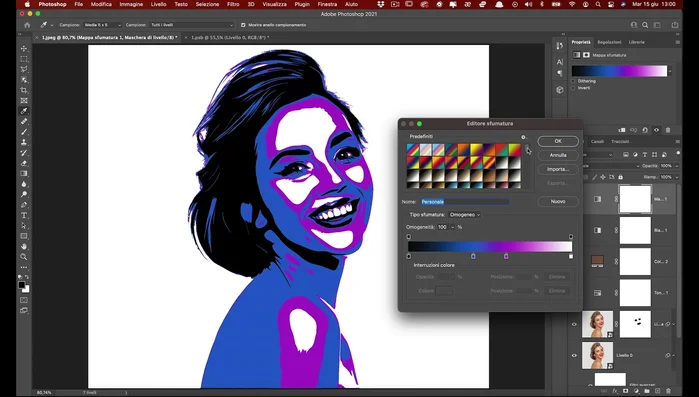699x397 pixels.
Task: Click the foreground color swatch
Action: pos(21,285)
